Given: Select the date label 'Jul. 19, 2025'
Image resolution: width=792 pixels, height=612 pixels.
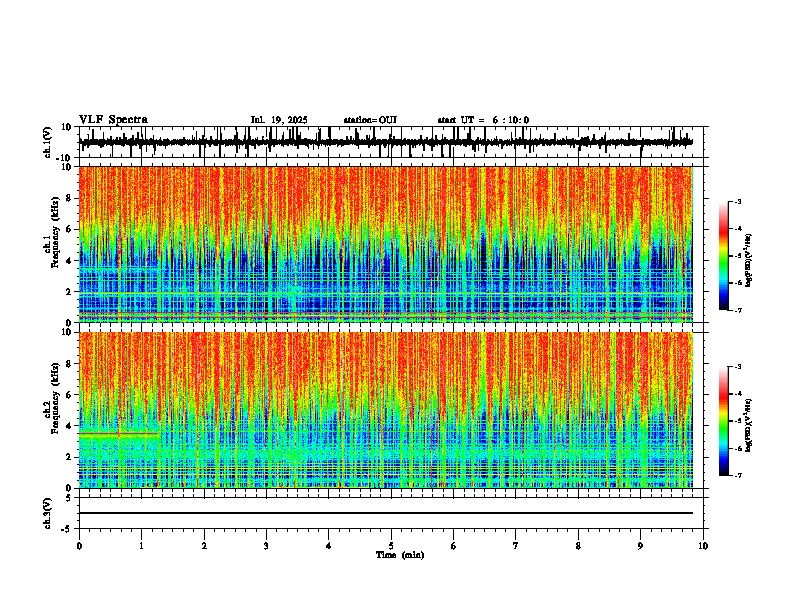Looking at the screenshot, I should tap(279, 120).
